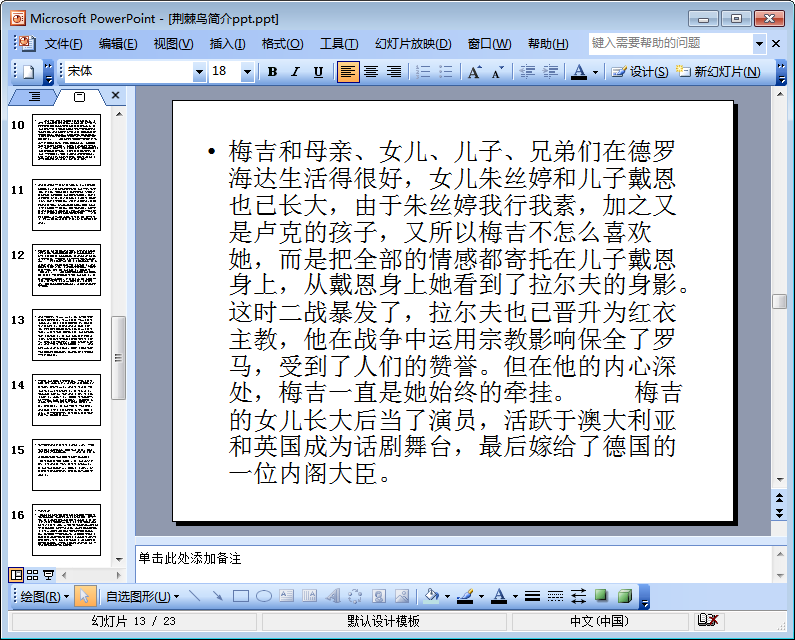Insert clip art

379,596
